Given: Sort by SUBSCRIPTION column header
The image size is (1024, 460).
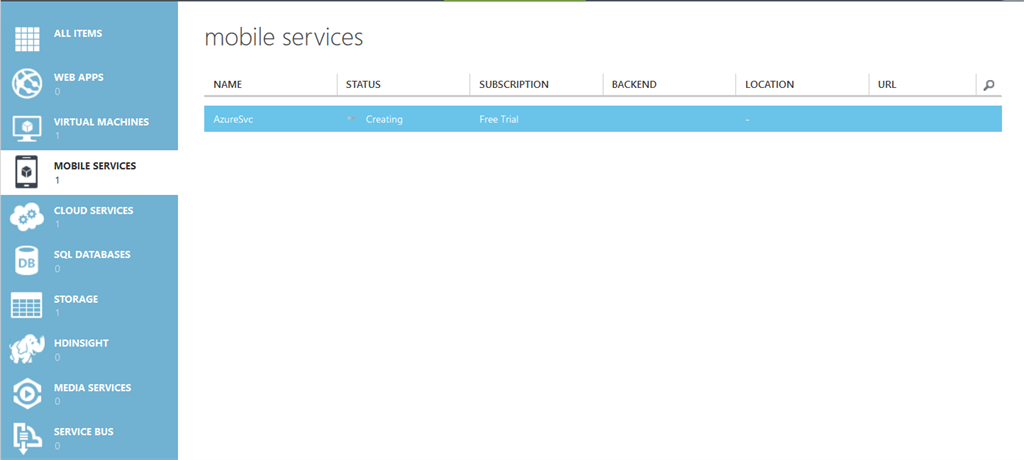Looking at the screenshot, I should pyautogui.click(x=514, y=85).
